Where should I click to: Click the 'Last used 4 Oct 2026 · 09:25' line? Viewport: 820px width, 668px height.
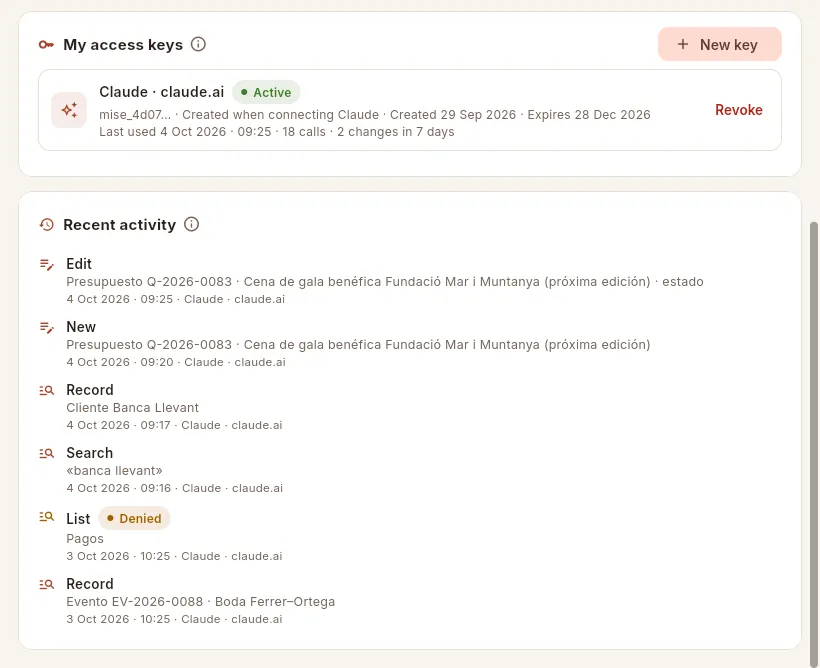277,132
